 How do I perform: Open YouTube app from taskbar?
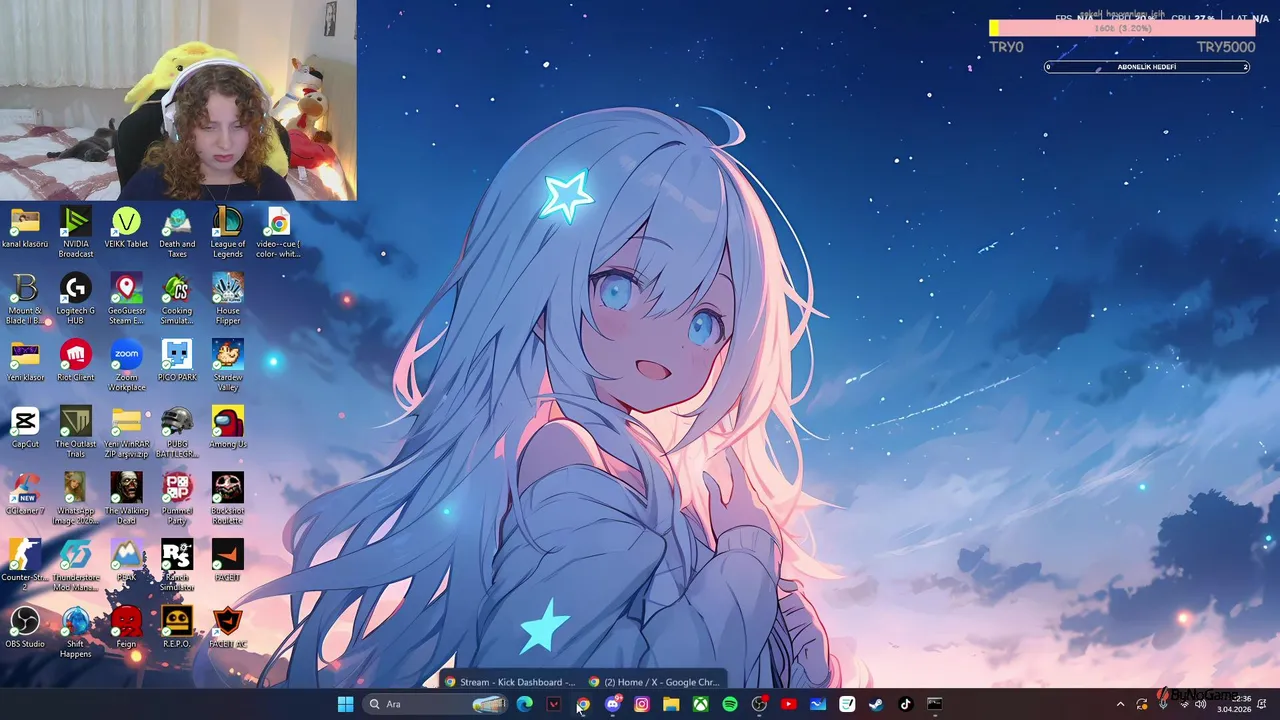click(x=789, y=704)
